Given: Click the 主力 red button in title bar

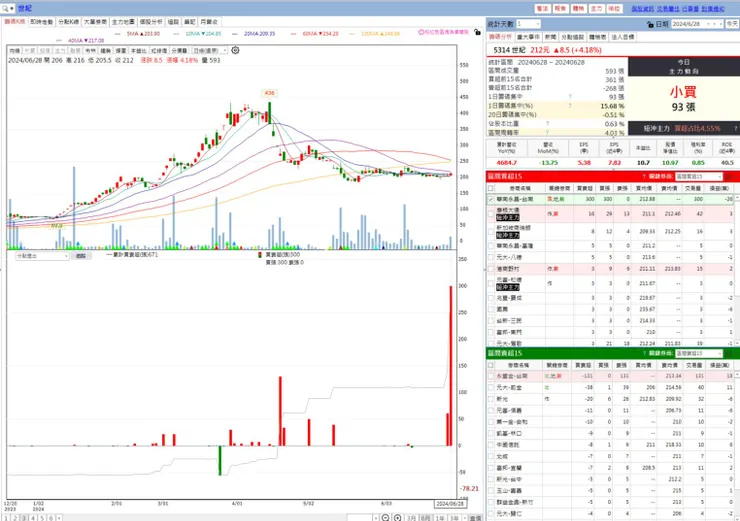Looking at the screenshot, I should (597, 8).
